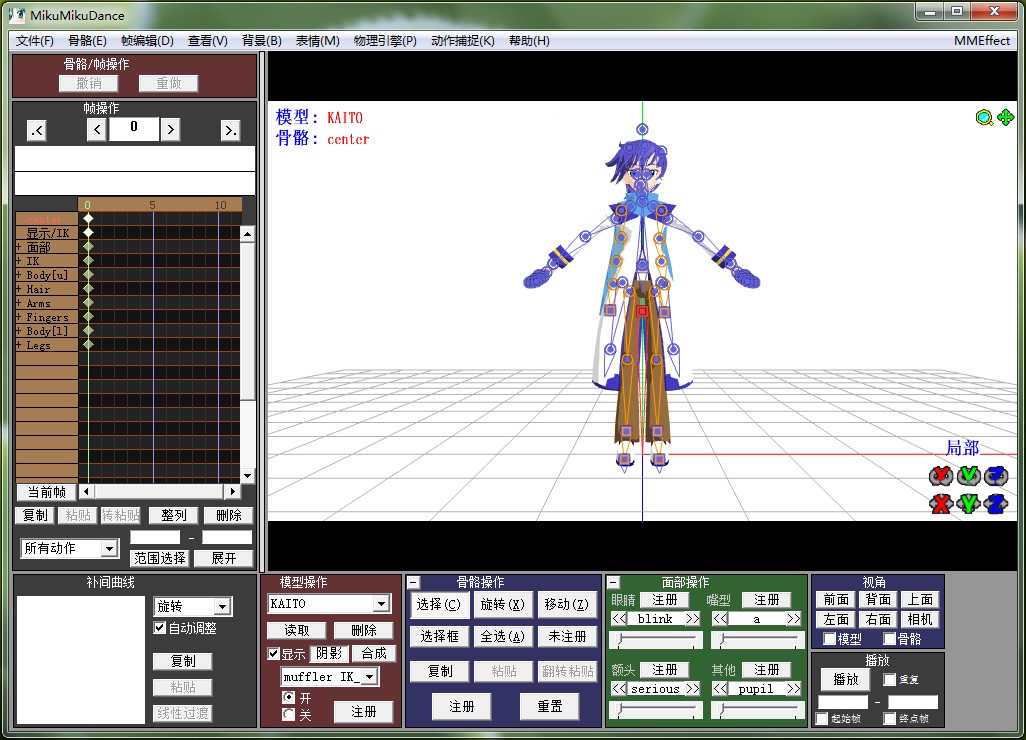This screenshot has width=1026, height=740.
Task: Toggle the 起始帧 checkbox
Action: tap(822, 718)
